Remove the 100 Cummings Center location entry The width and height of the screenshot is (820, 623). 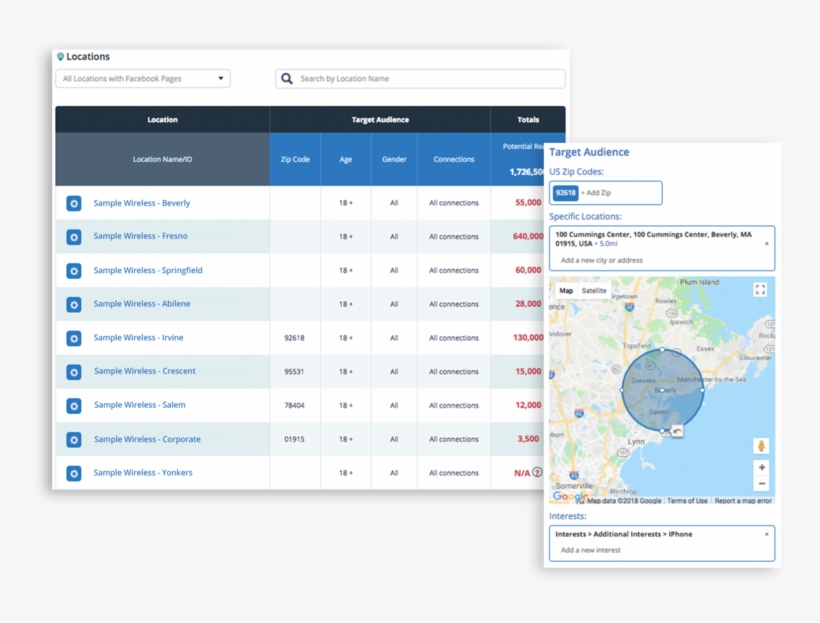click(767, 243)
